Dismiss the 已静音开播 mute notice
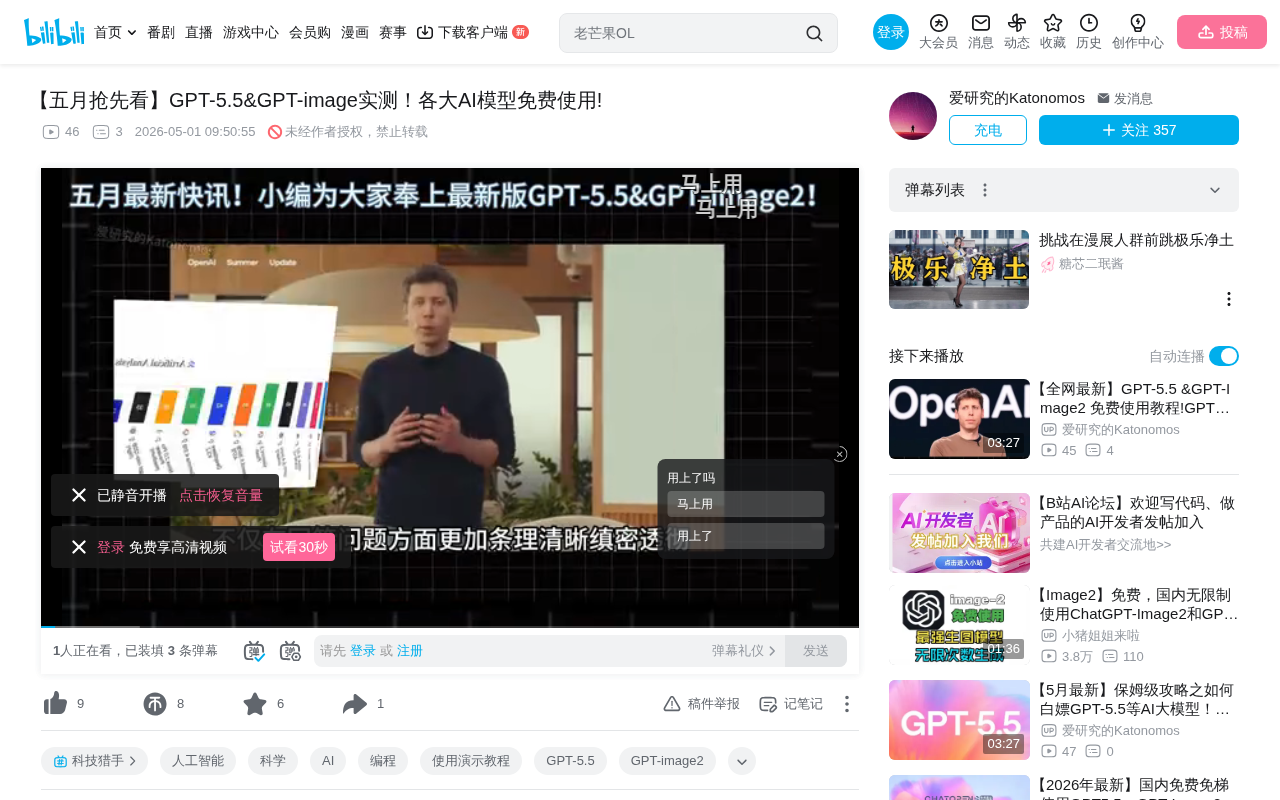This screenshot has height=800, width=1280. (79, 495)
